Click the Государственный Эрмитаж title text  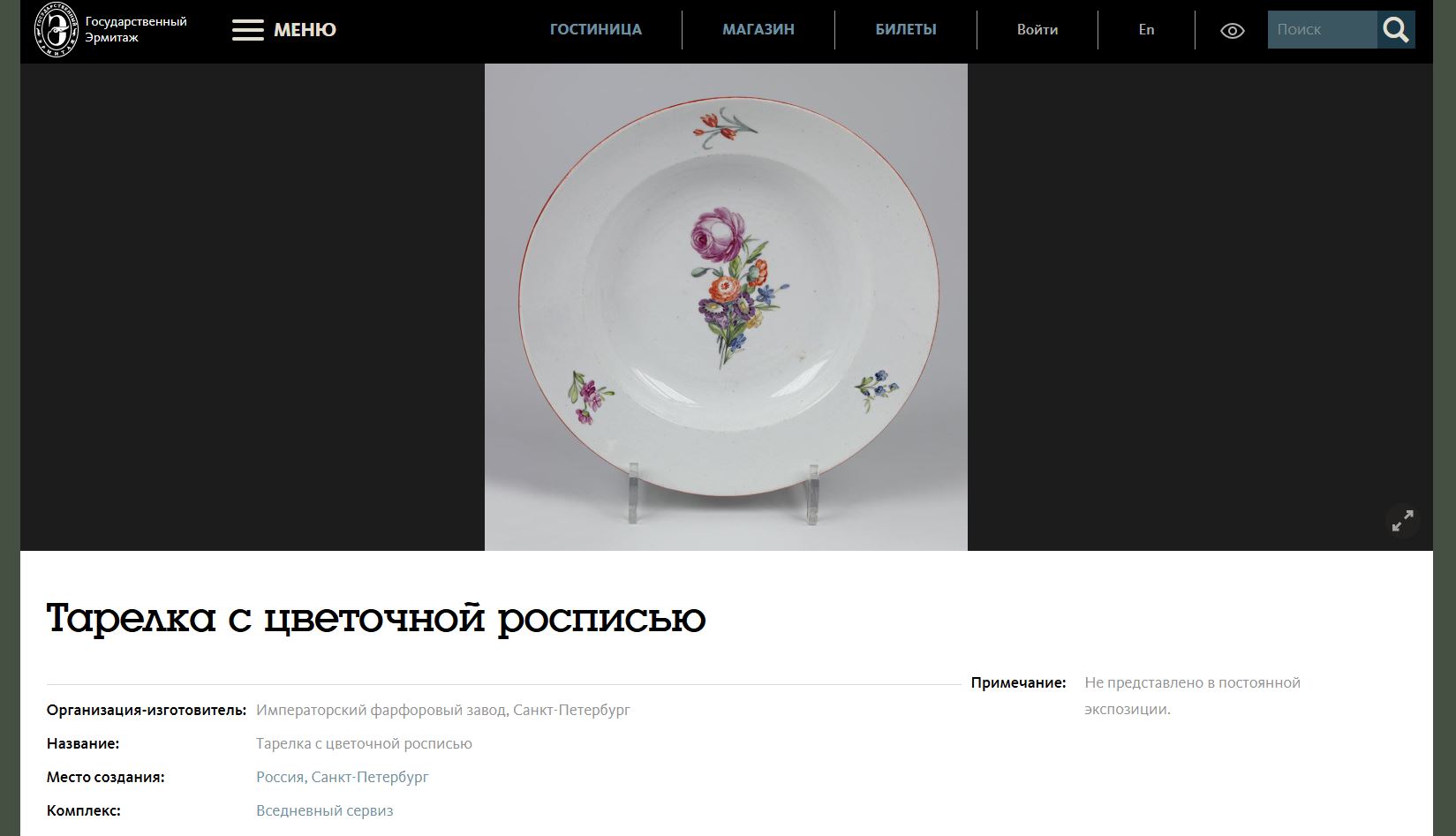tap(136, 29)
